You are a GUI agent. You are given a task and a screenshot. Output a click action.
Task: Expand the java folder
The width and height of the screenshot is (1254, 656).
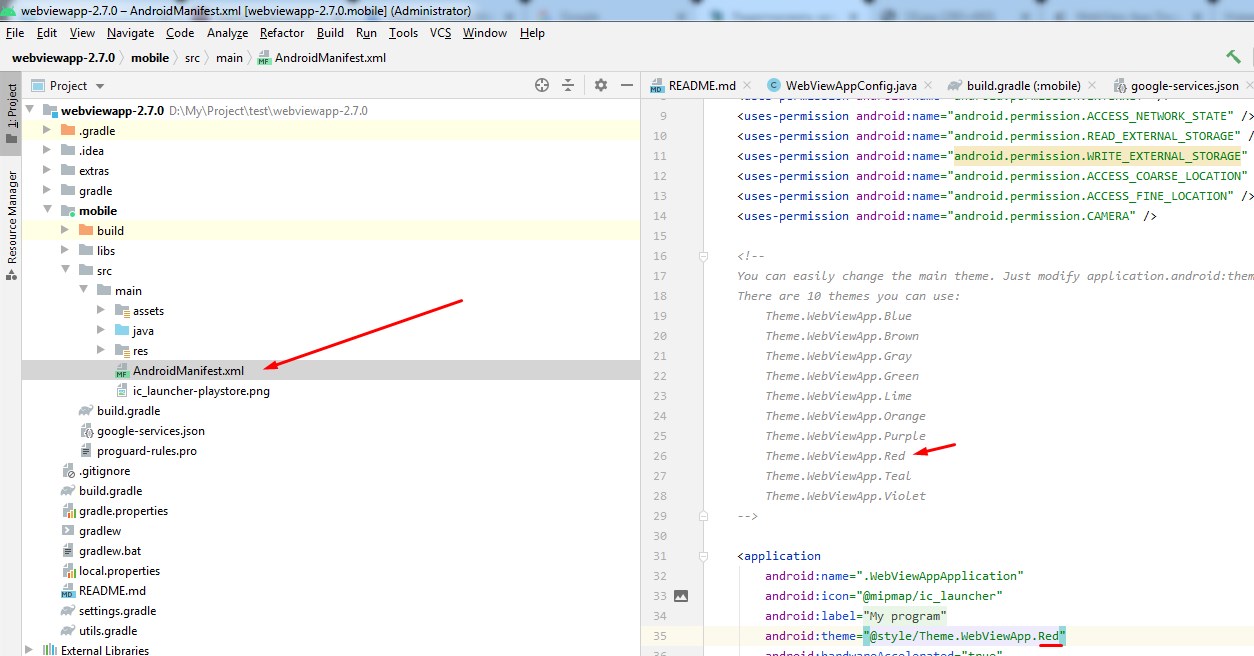[x=101, y=331]
